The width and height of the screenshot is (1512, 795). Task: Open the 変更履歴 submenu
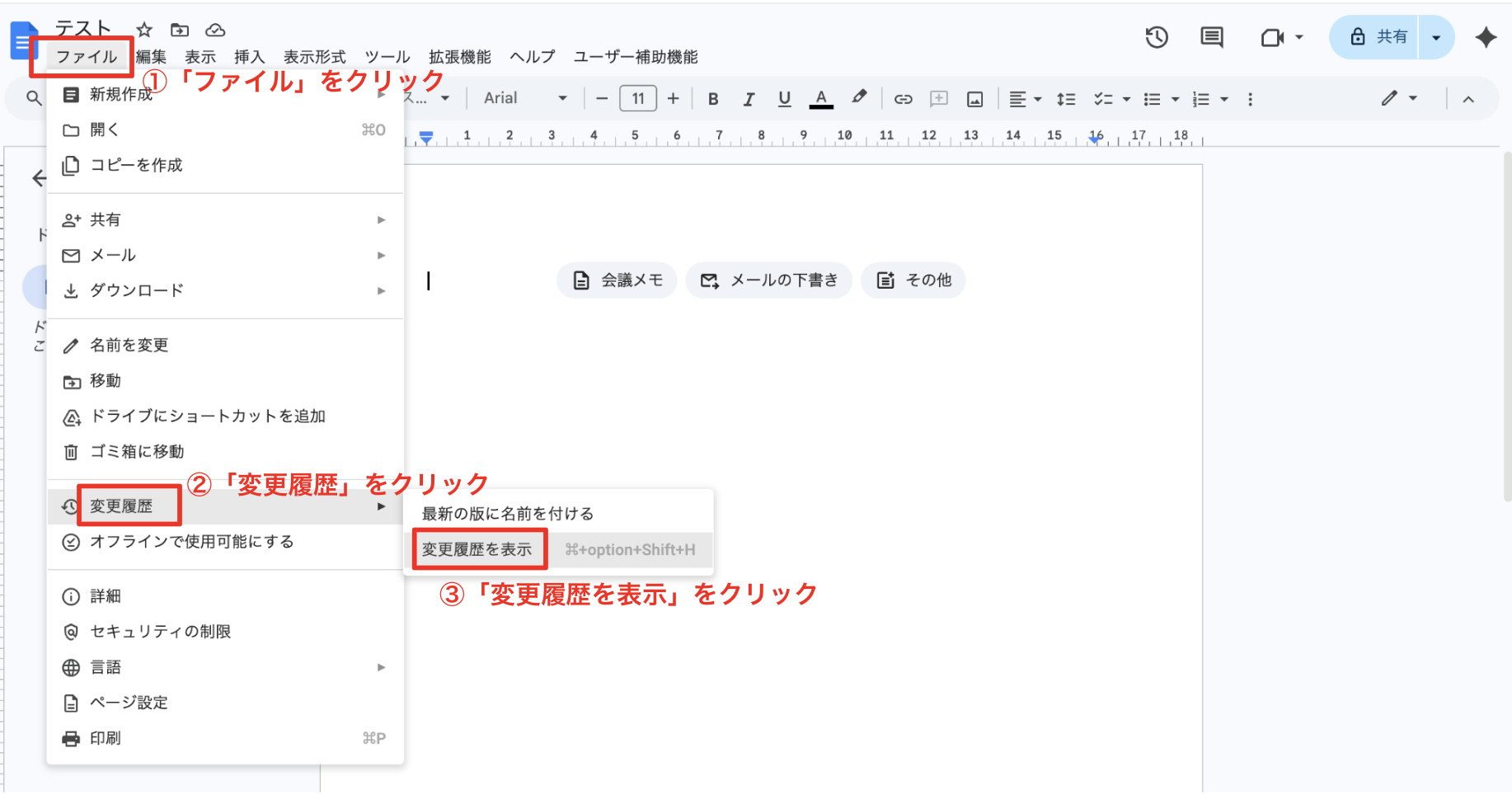click(x=225, y=506)
